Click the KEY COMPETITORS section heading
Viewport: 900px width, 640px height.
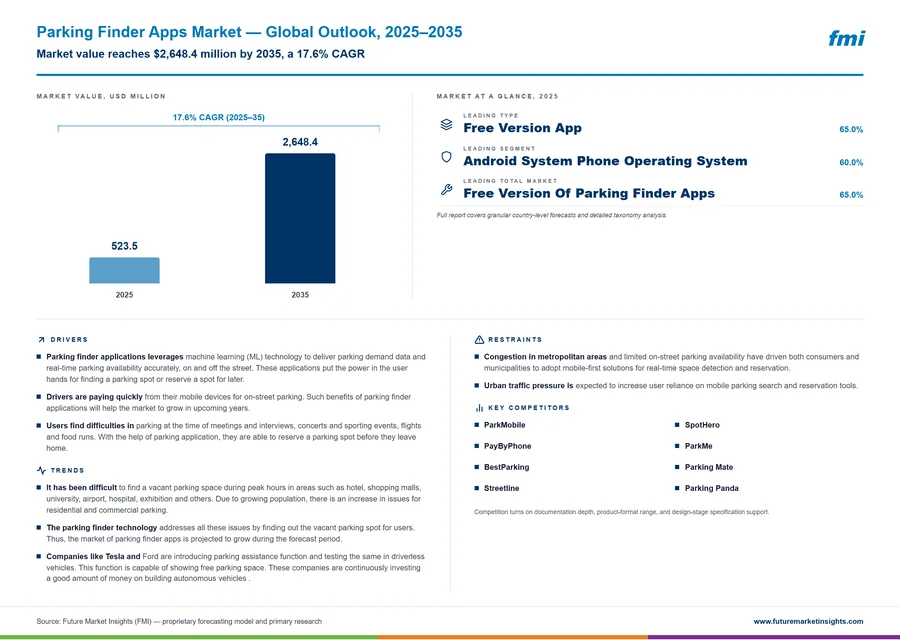(x=529, y=408)
